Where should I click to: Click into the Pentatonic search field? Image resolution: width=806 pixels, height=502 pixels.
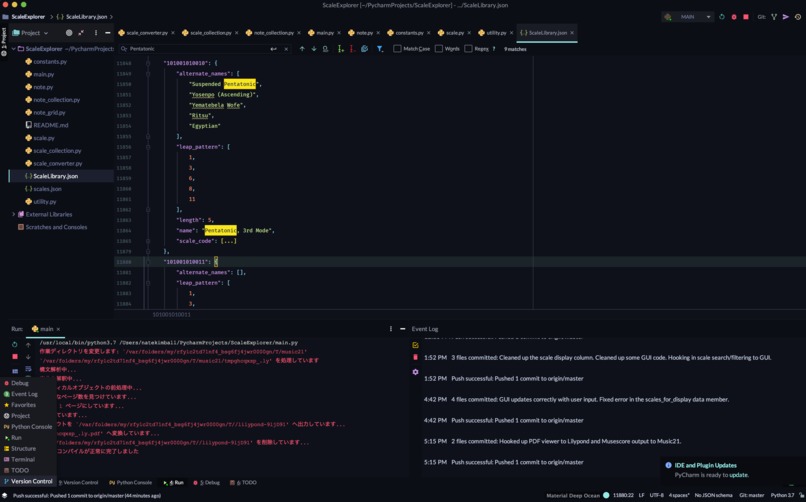coord(198,49)
